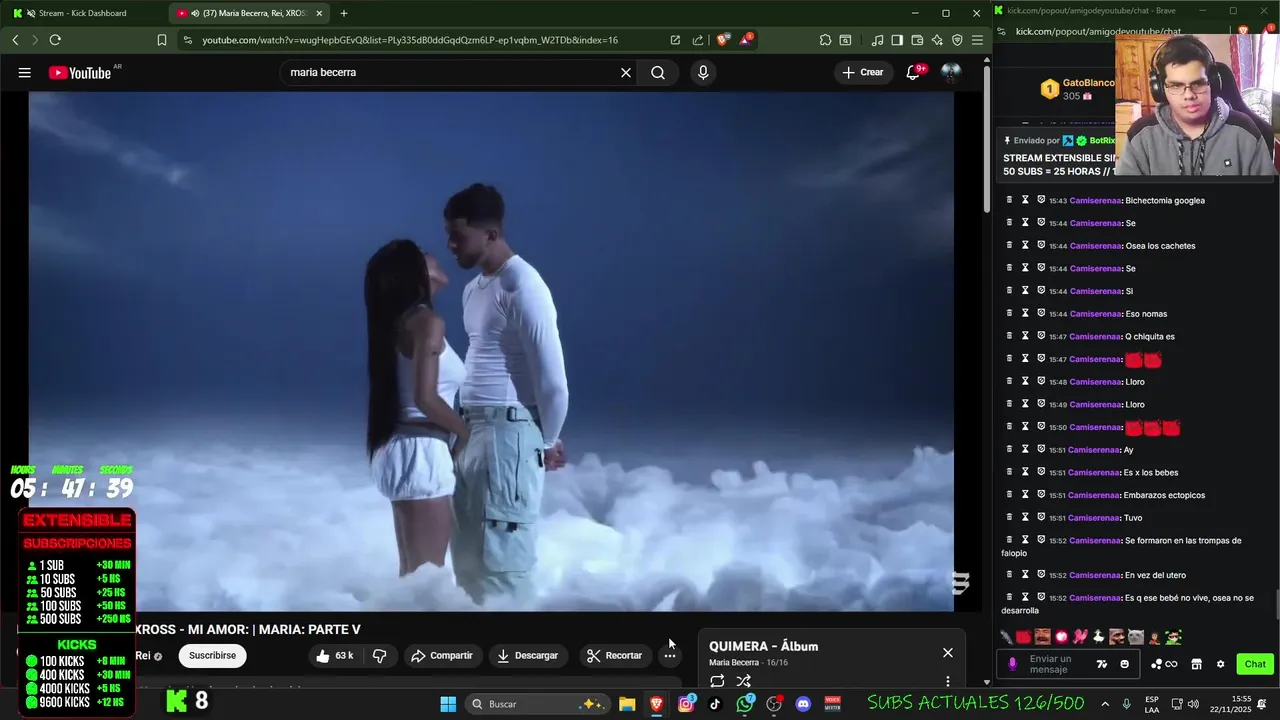Image resolution: width=1280 pixels, height=720 pixels.
Task: Open QUIMERA playlist three-dot options menu
Action: (948, 681)
